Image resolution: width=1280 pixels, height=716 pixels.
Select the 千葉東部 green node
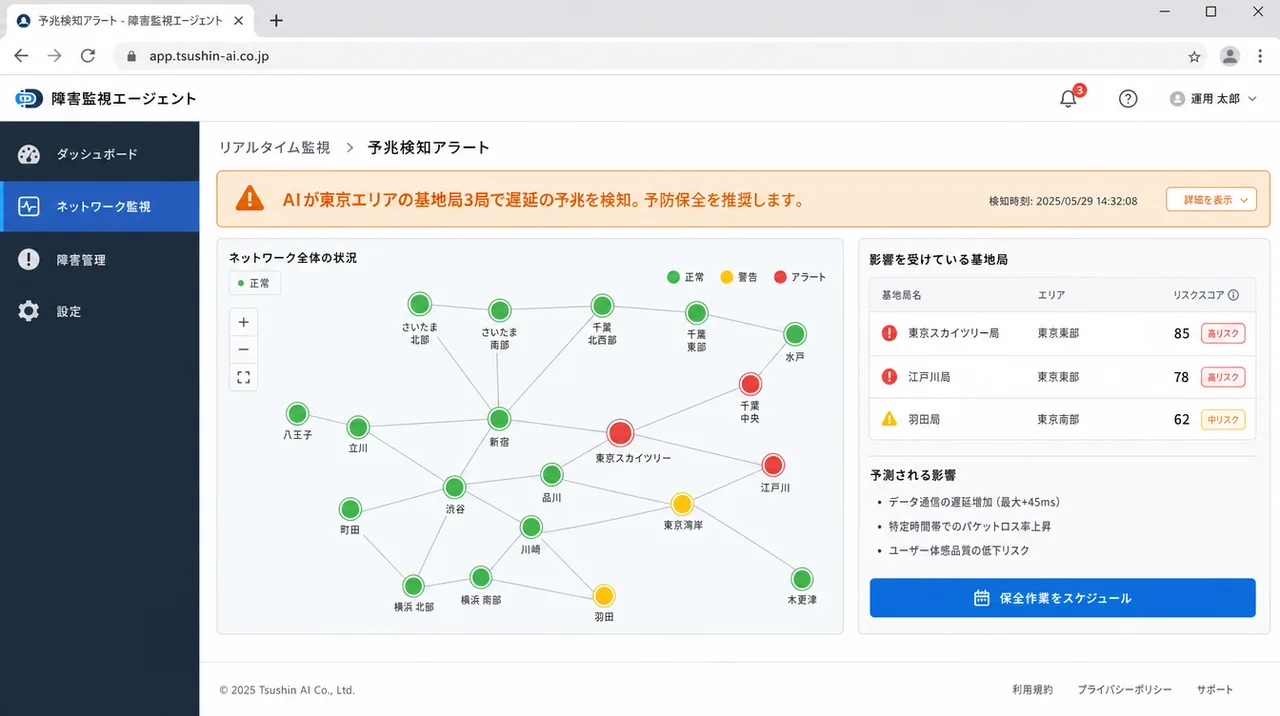tap(696, 313)
